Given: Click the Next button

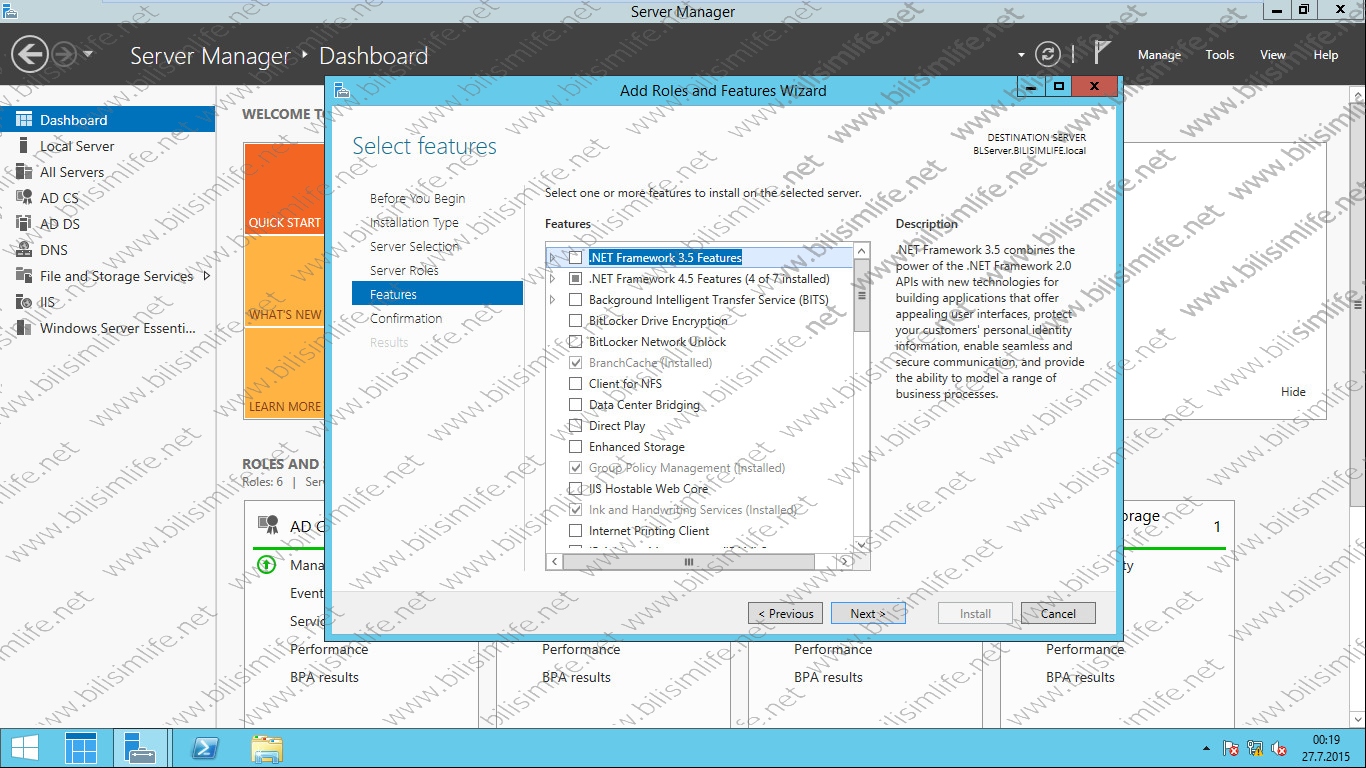Looking at the screenshot, I should [x=868, y=613].
